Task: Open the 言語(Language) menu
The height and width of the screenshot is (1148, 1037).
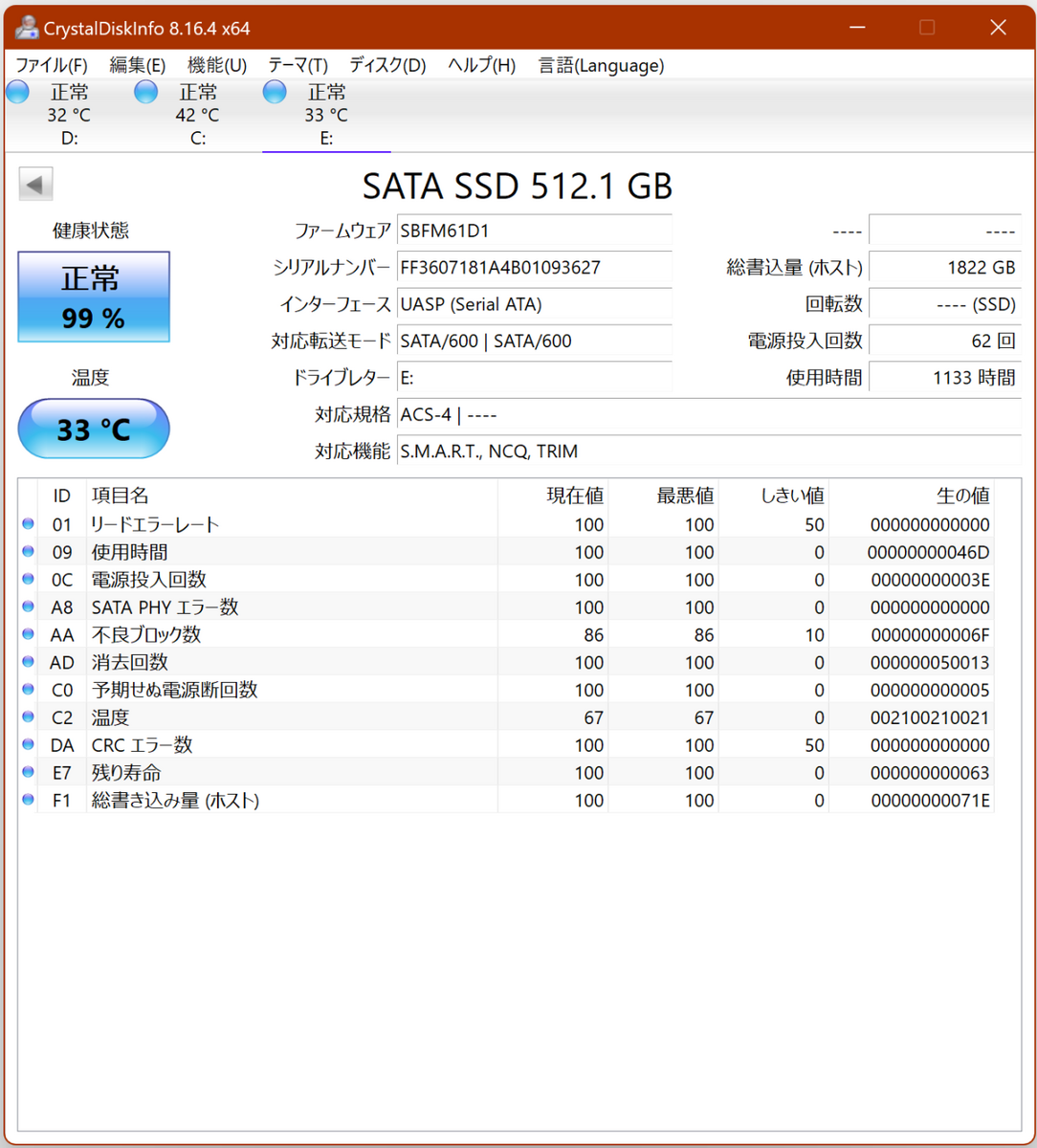Action: [x=601, y=65]
